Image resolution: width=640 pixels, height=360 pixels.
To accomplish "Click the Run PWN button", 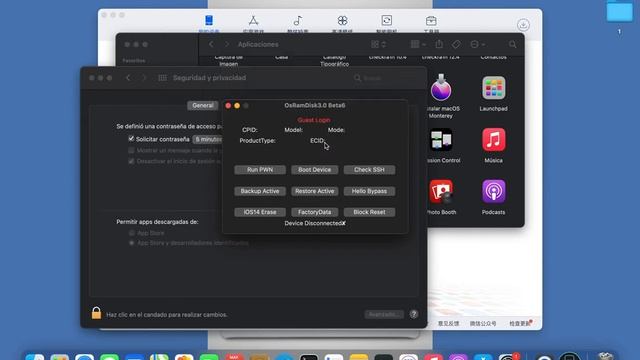I will point(260,169).
